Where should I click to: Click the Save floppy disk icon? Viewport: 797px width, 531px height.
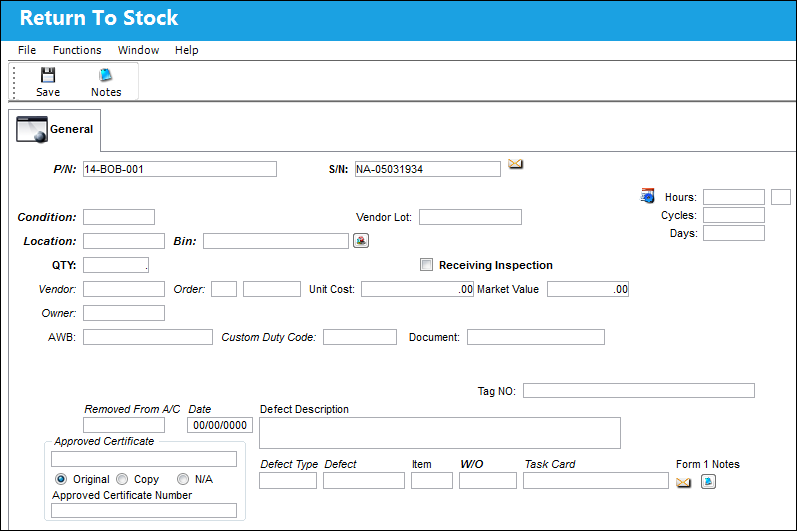(48, 75)
